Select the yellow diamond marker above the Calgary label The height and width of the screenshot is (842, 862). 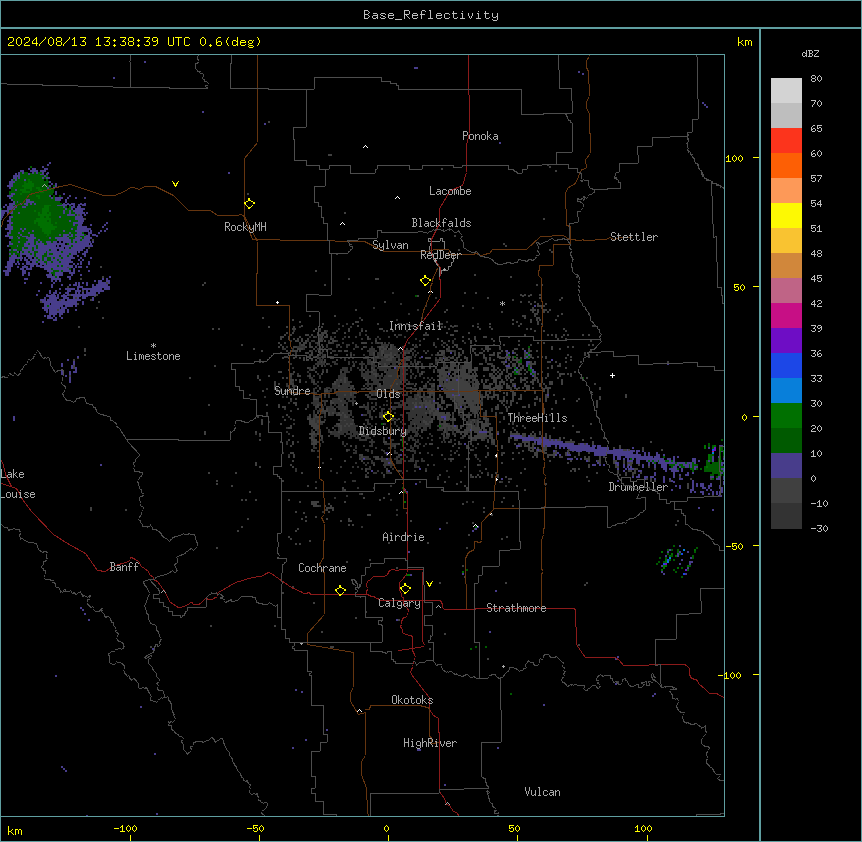tap(405, 589)
